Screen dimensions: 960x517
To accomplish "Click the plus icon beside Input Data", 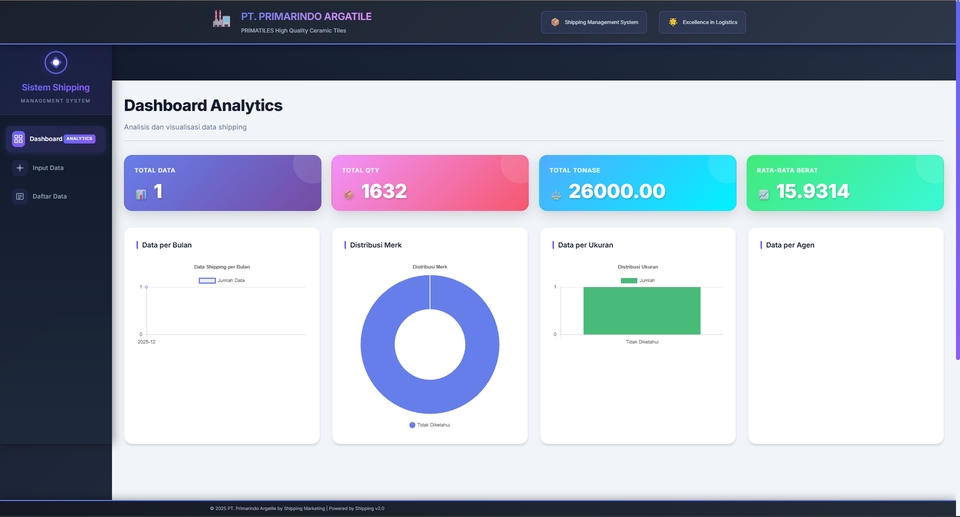I will click(x=20, y=168).
